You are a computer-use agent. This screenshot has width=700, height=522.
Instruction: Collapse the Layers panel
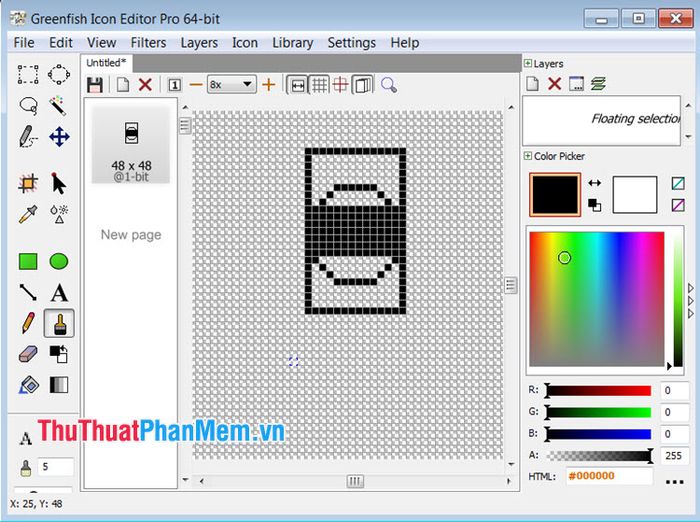(x=528, y=63)
